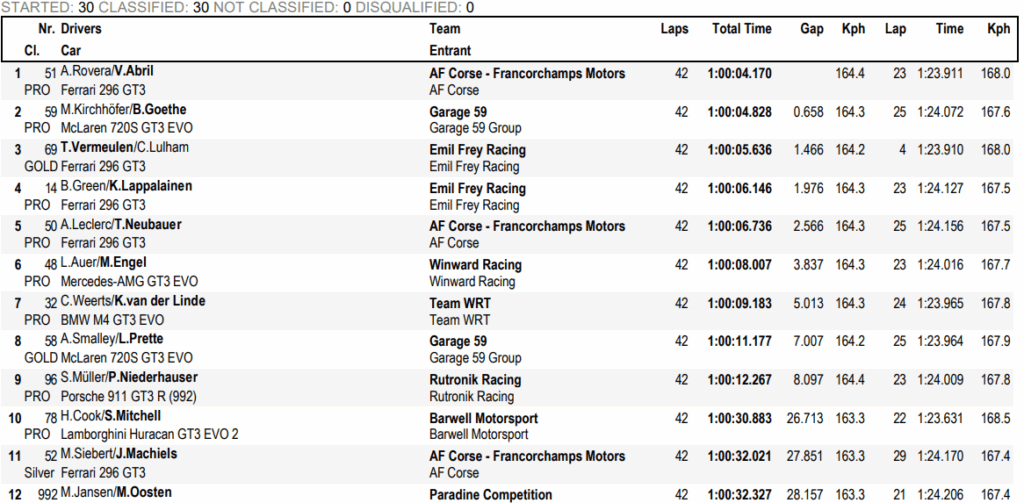This screenshot has height=503, width=1024.
Task: Click the Total Time column header
Action: [x=741, y=29]
